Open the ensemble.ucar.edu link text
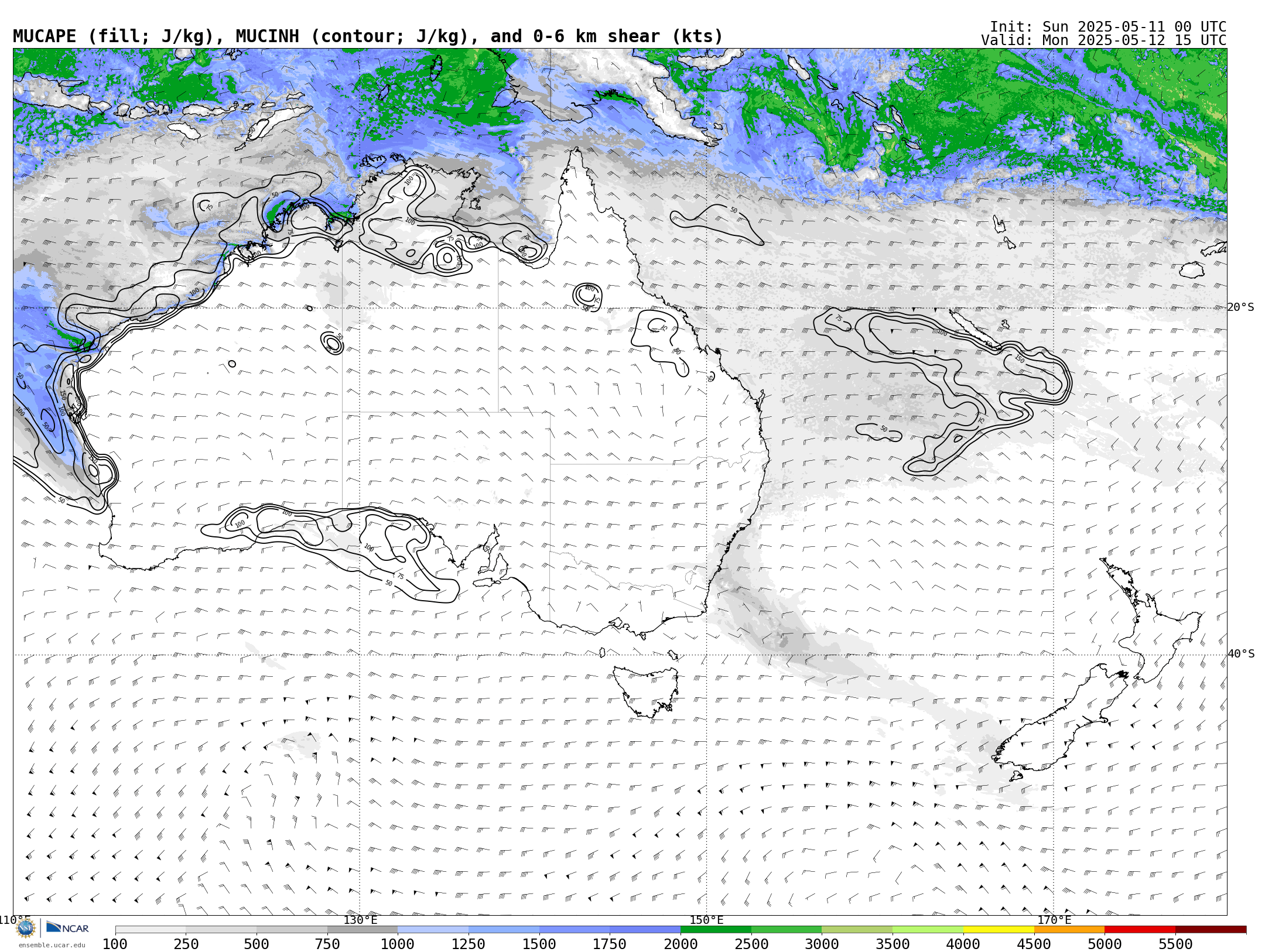Viewport: 1265px width, 952px height. 52,945
